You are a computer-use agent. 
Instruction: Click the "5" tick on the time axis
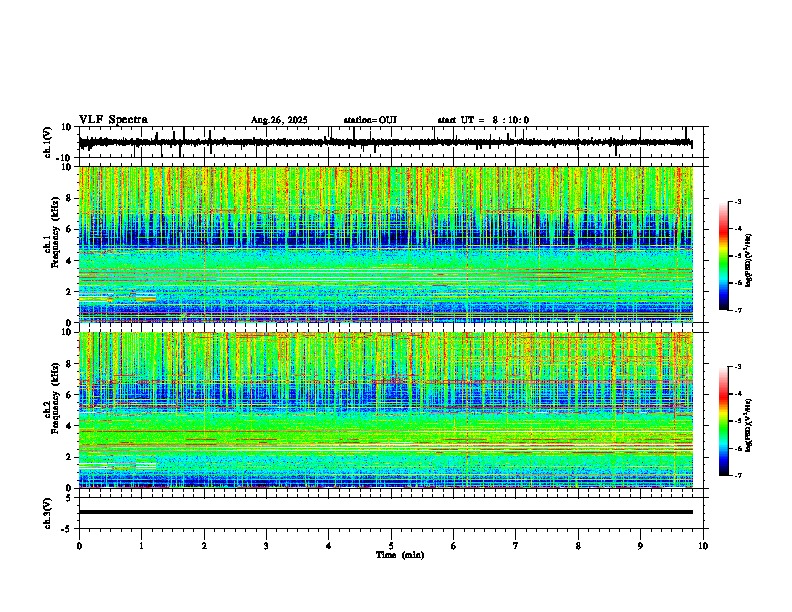391,546
